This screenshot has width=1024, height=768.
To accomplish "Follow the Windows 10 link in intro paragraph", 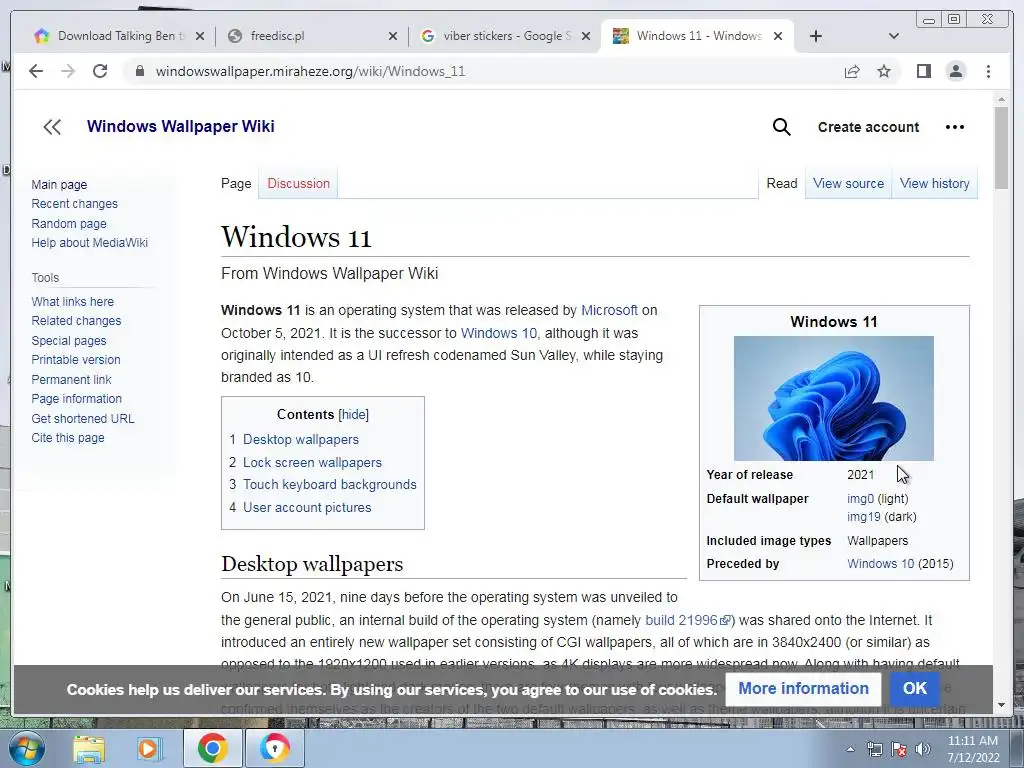I will tap(499, 333).
